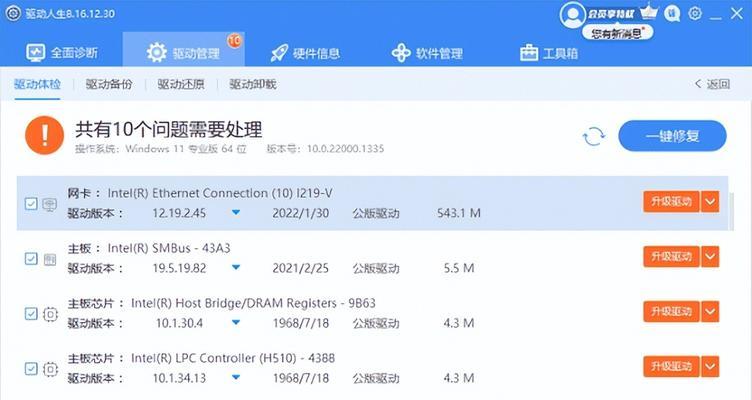Uncheck the Intel SMBus 43A3 checkbox

coord(31,259)
